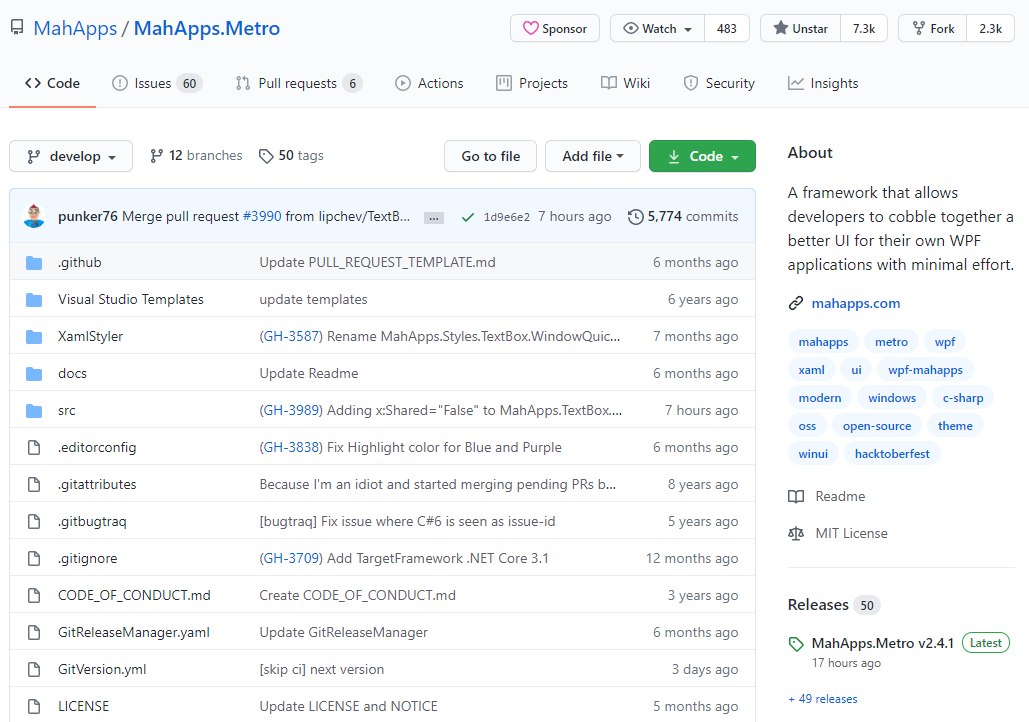View the 12 branches link
1029x722 pixels.
point(196,156)
